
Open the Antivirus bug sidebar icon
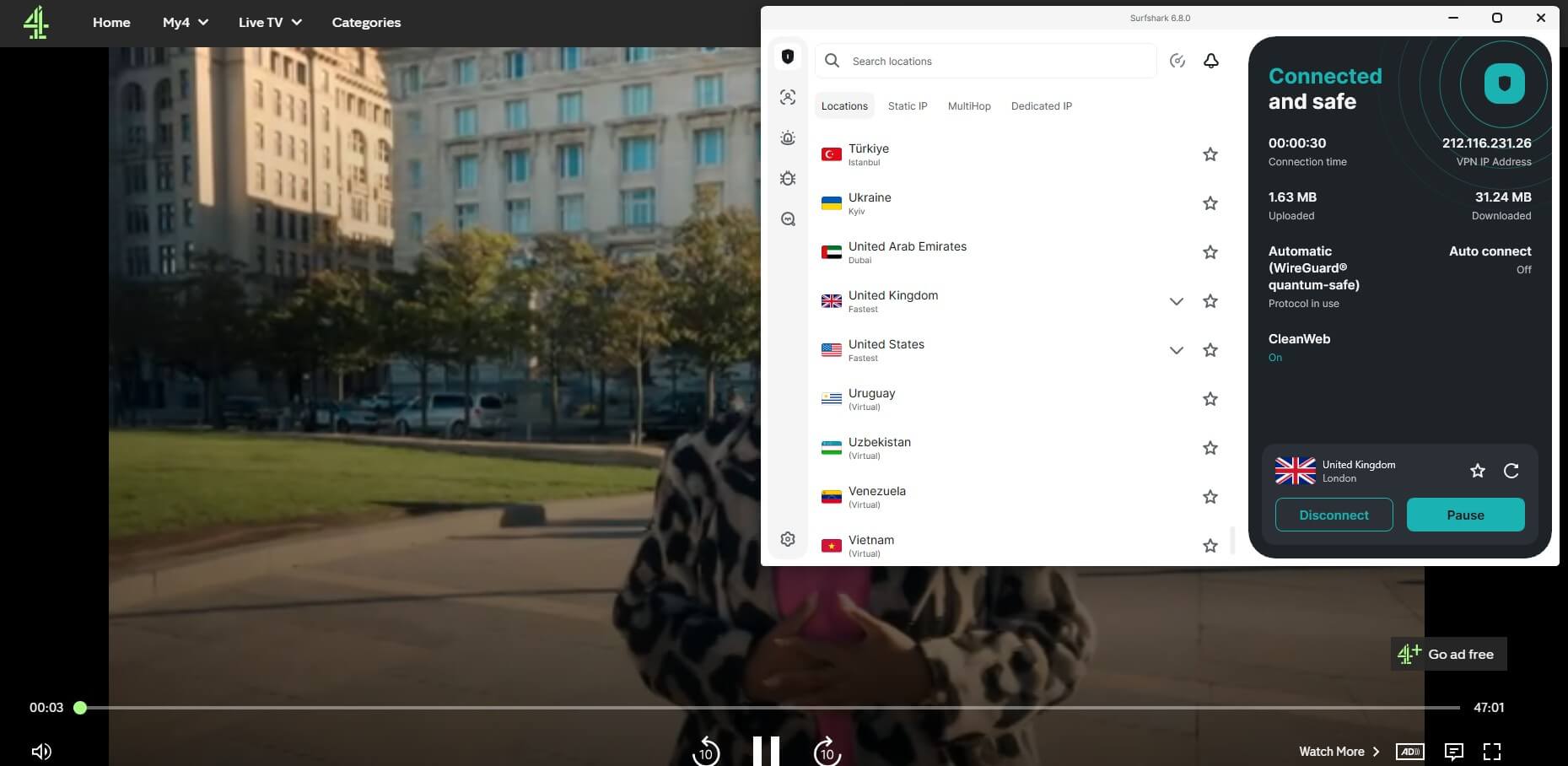coord(788,179)
